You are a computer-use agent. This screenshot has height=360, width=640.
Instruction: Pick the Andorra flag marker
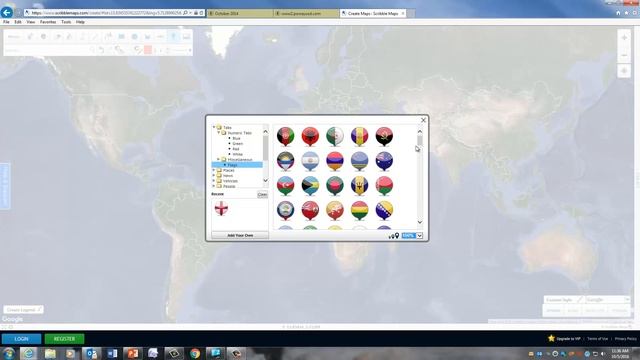(359, 136)
